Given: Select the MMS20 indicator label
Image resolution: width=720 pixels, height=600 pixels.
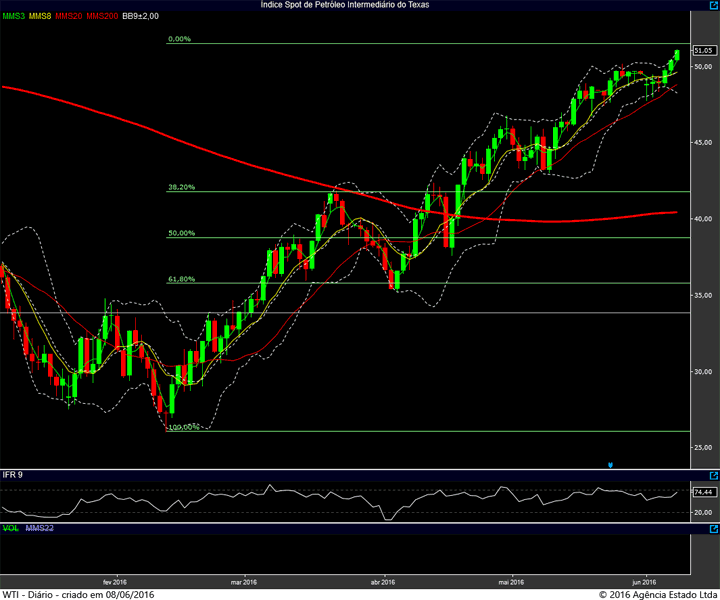Looking at the screenshot, I should (68, 16).
